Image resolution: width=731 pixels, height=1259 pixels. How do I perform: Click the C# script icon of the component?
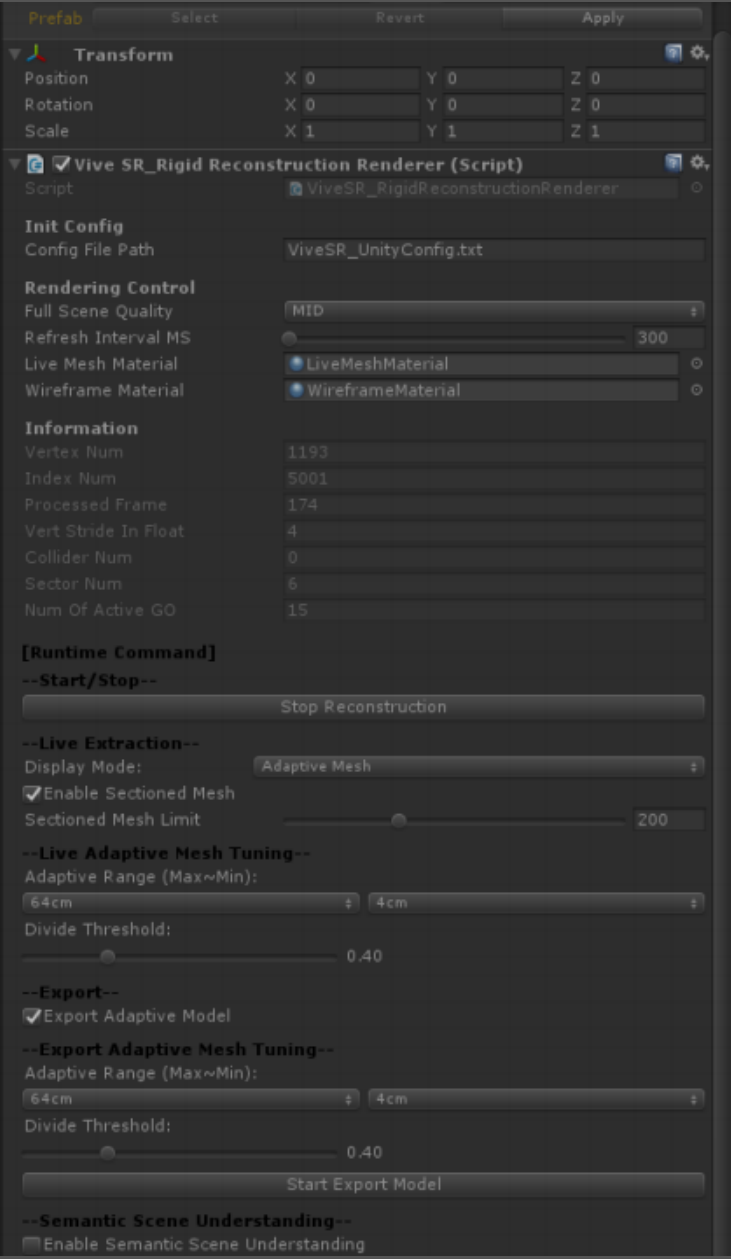[35, 164]
